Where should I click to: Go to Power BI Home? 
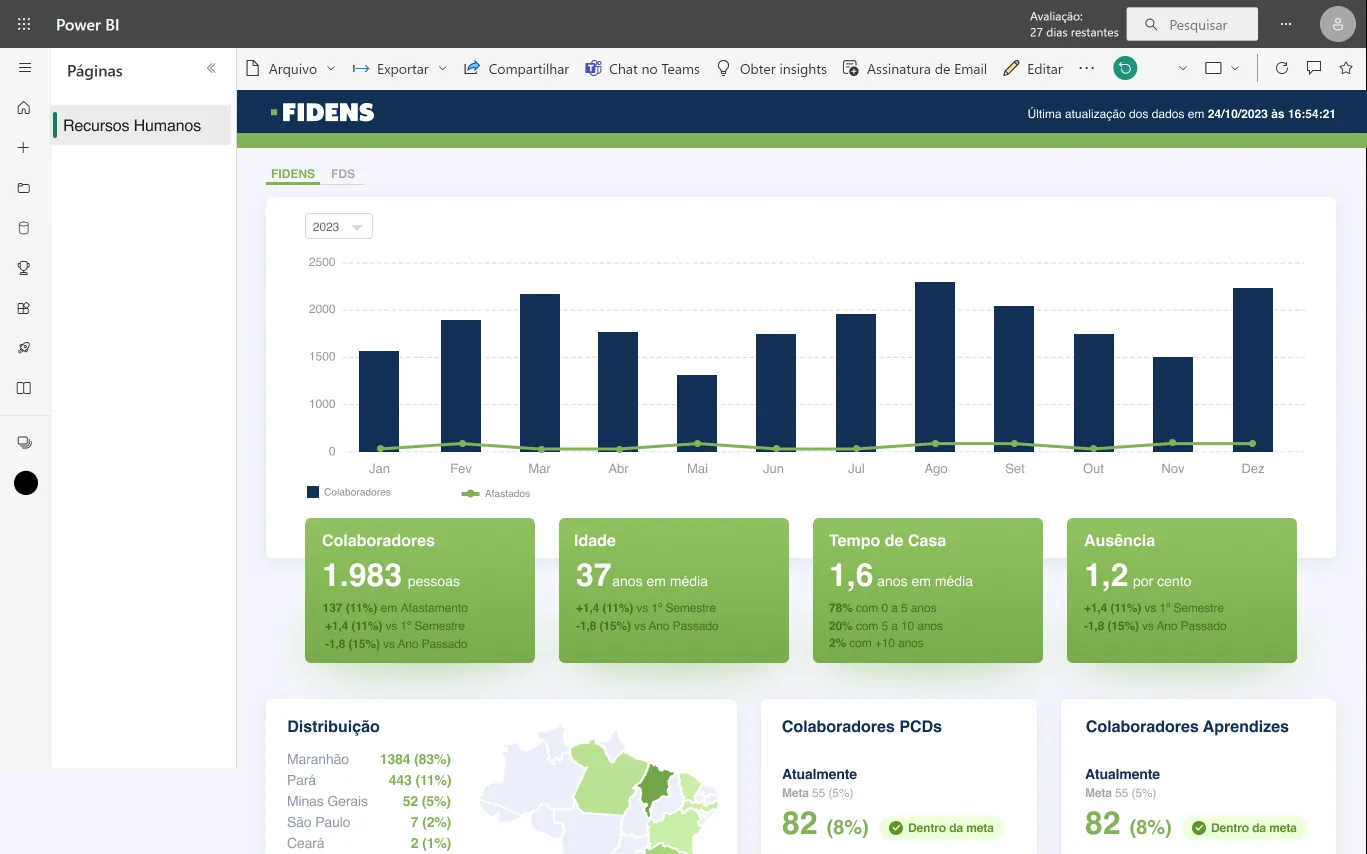tap(24, 108)
